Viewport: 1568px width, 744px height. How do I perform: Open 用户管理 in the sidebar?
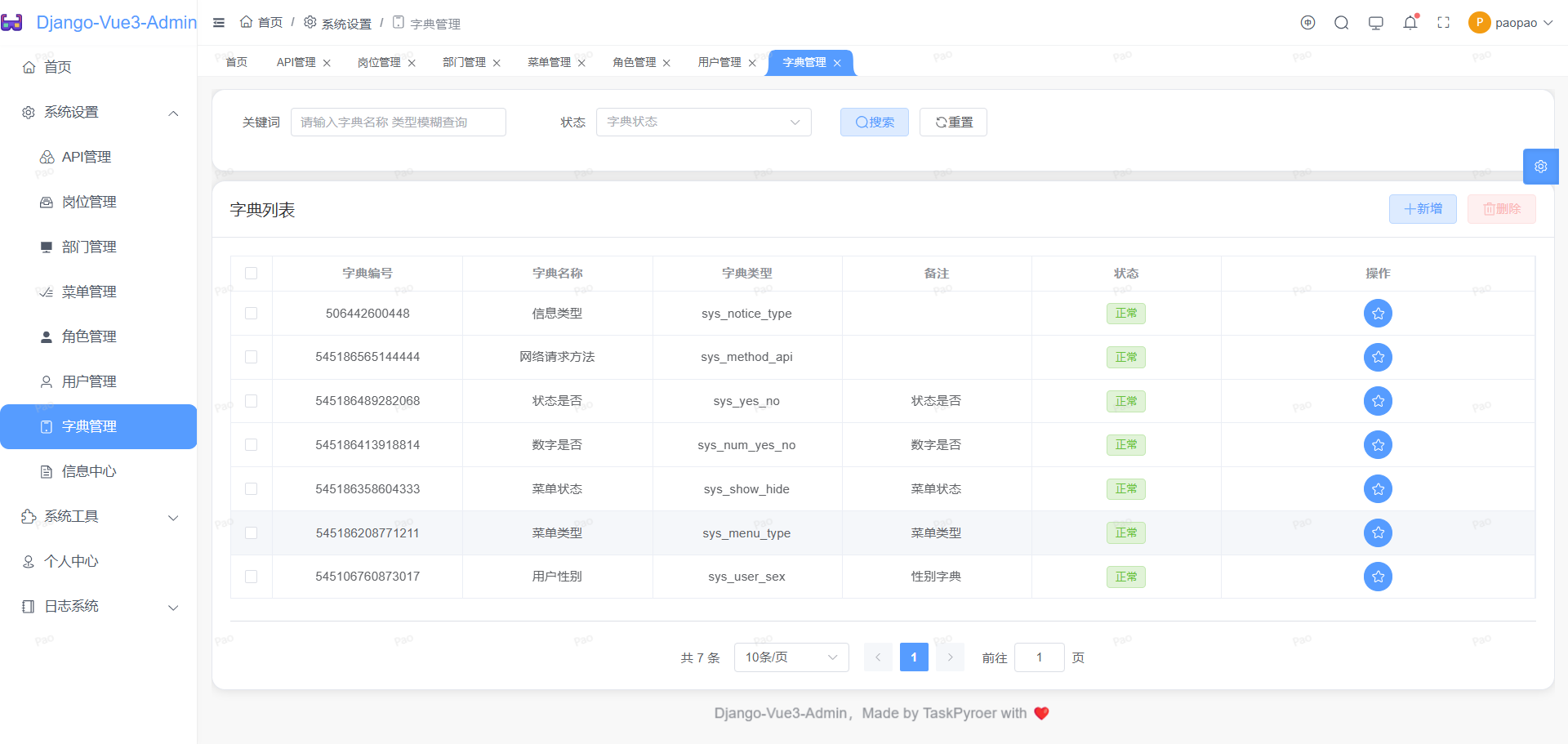point(98,381)
